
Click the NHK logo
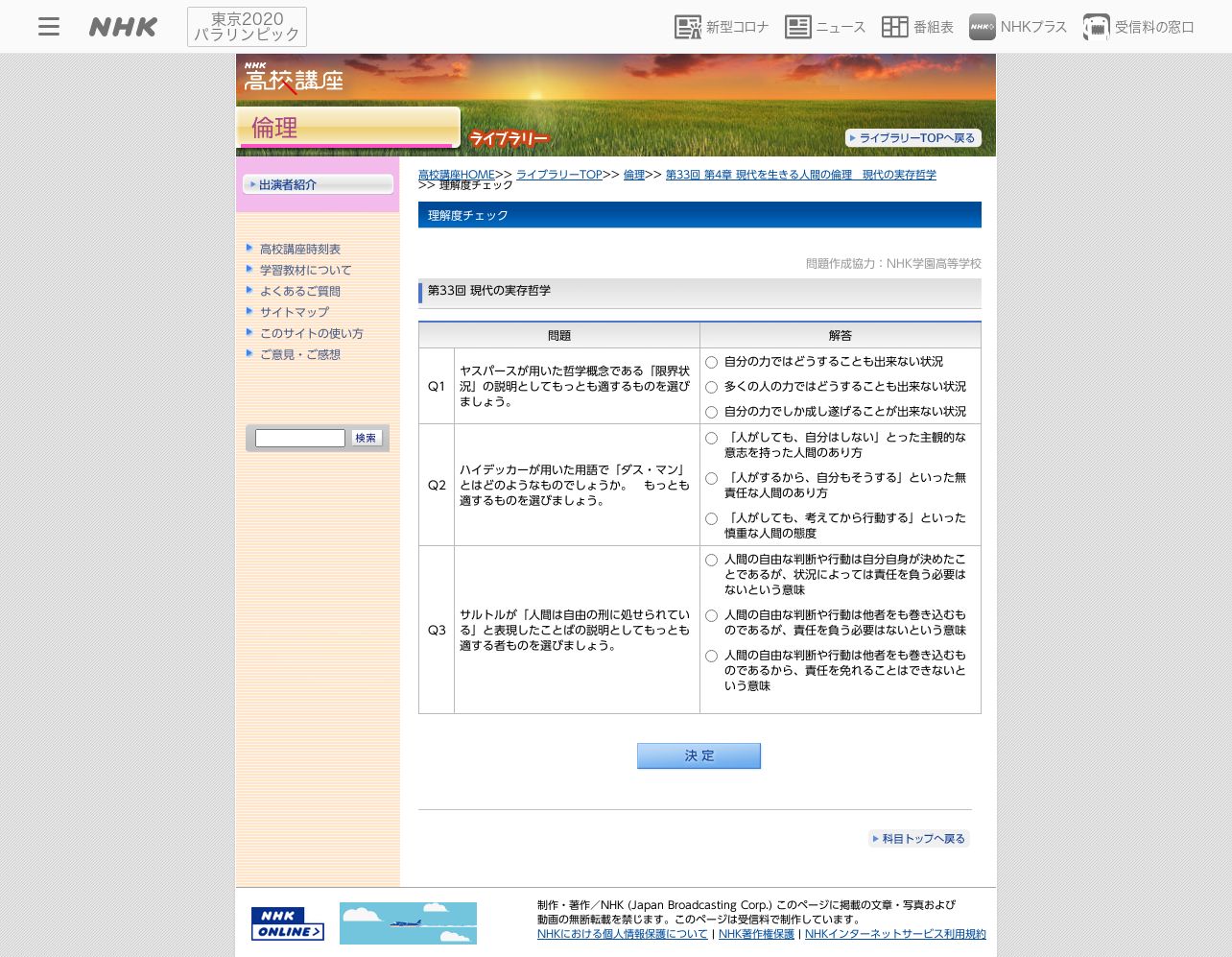(123, 27)
